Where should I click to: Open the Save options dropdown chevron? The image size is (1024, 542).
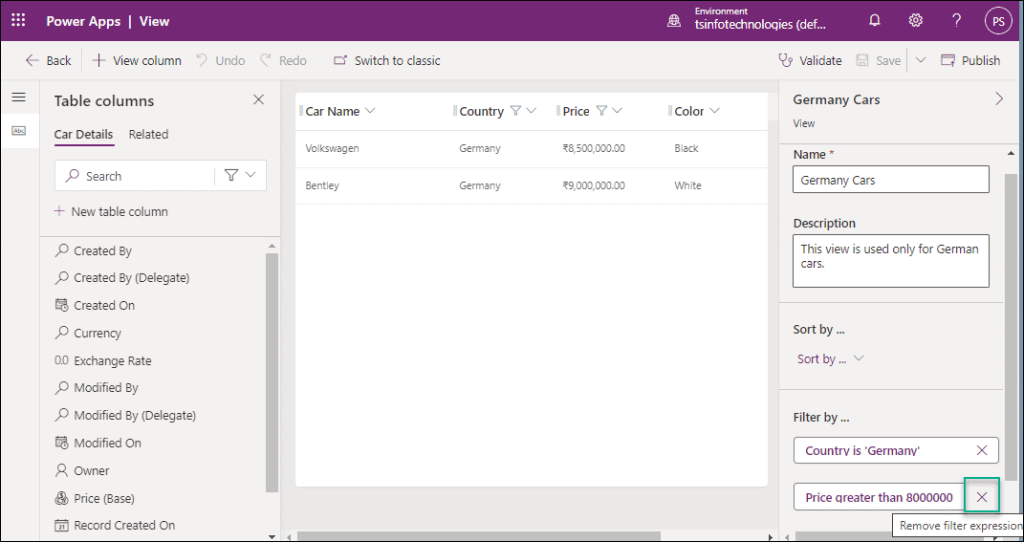pos(920,61)
